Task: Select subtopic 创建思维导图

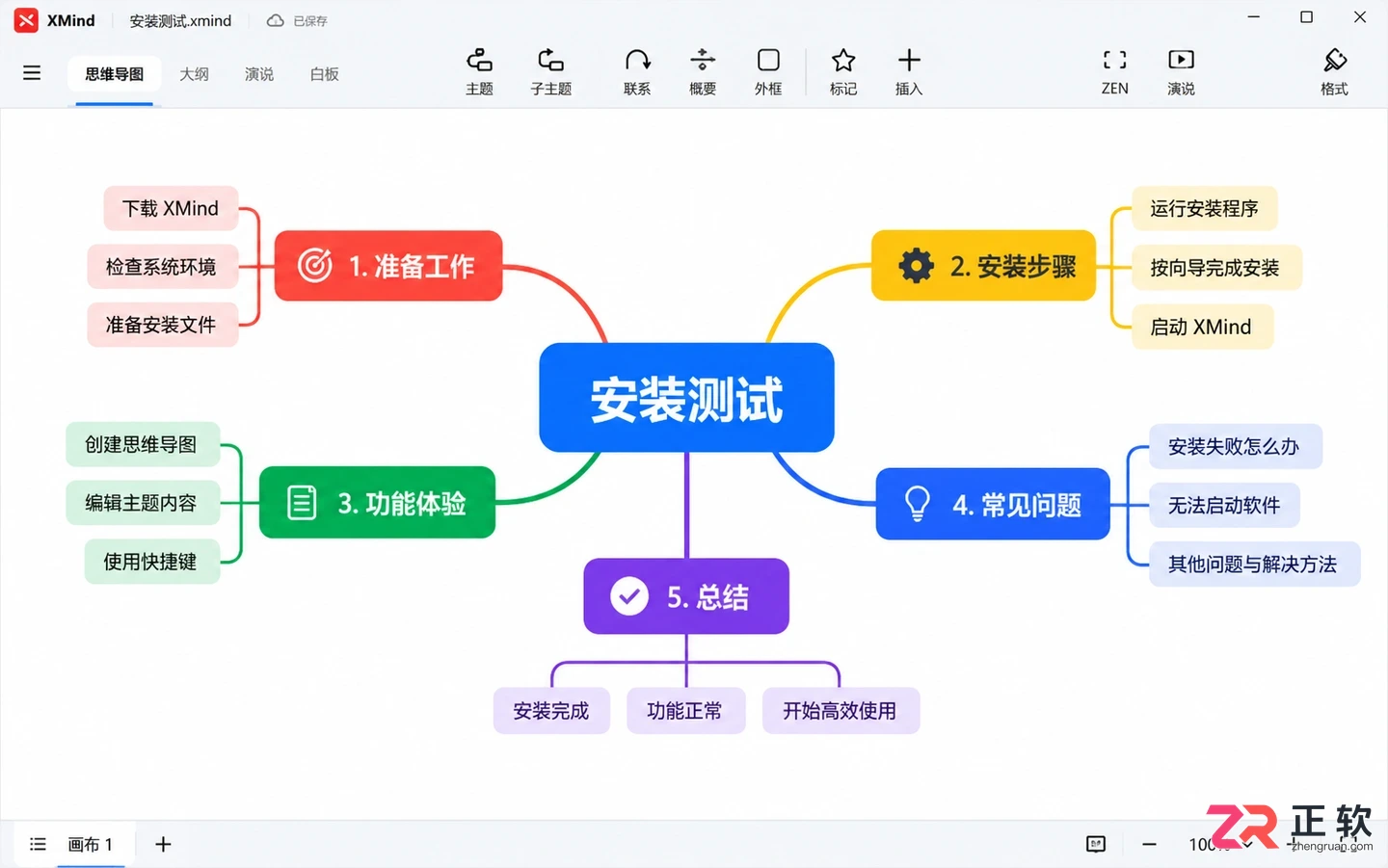Action: 143,444
